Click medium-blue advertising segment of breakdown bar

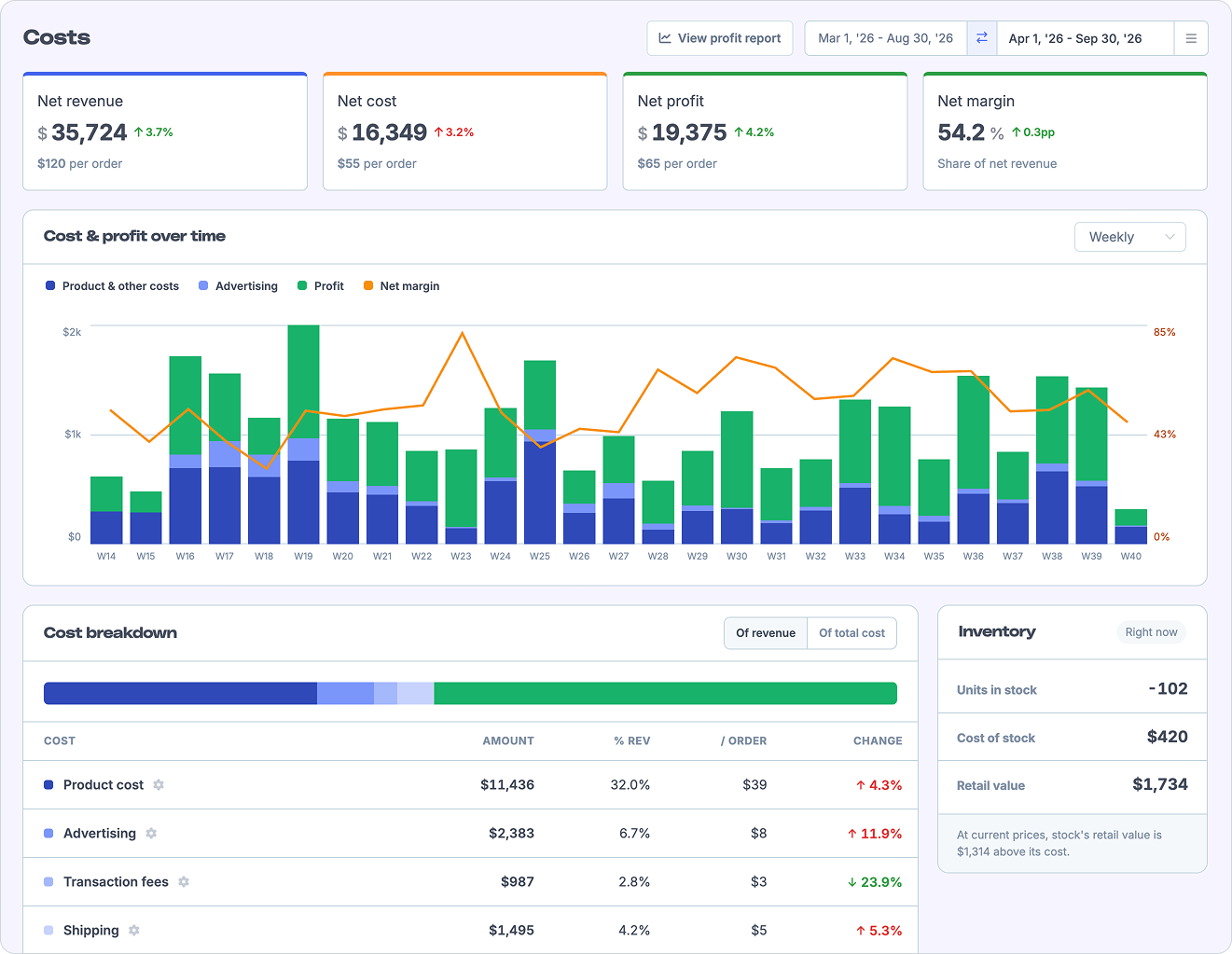pyautogui.click(x=345, y=694)
